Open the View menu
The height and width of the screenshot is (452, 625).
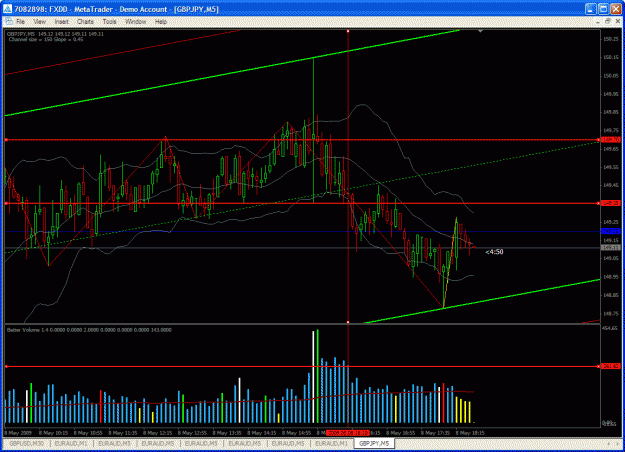click(39, 22)
